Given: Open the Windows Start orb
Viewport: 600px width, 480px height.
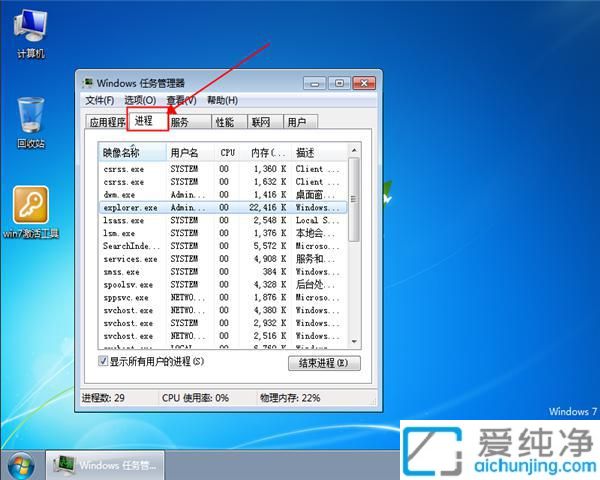Looking at the screenshot, I should (21, 465).
